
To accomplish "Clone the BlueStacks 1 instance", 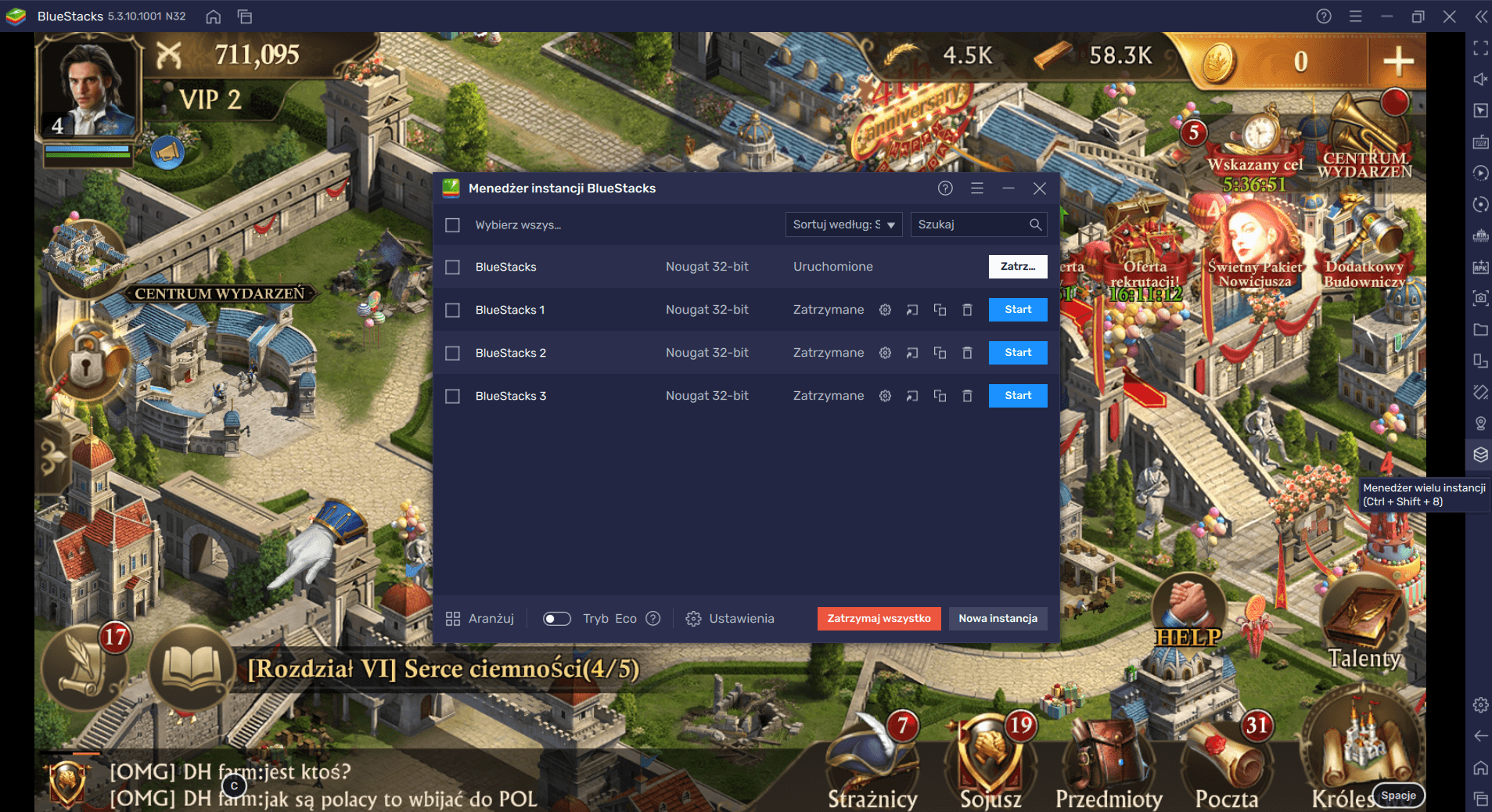I will (940, 310).
